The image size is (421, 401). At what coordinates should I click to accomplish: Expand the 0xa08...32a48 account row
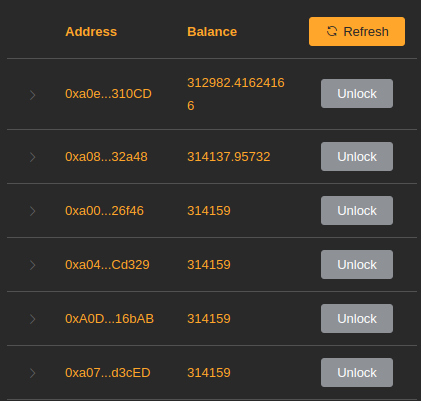(33, 157)
